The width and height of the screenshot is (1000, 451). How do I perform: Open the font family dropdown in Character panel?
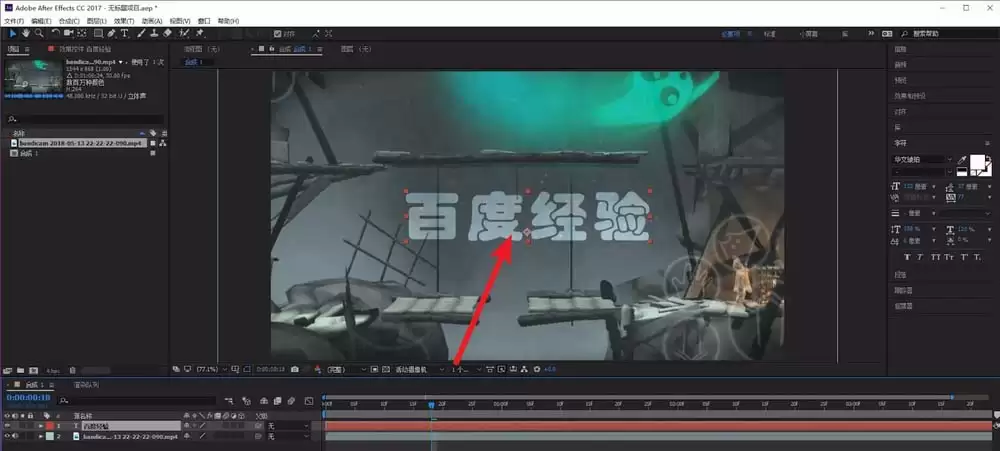(922, 159)
